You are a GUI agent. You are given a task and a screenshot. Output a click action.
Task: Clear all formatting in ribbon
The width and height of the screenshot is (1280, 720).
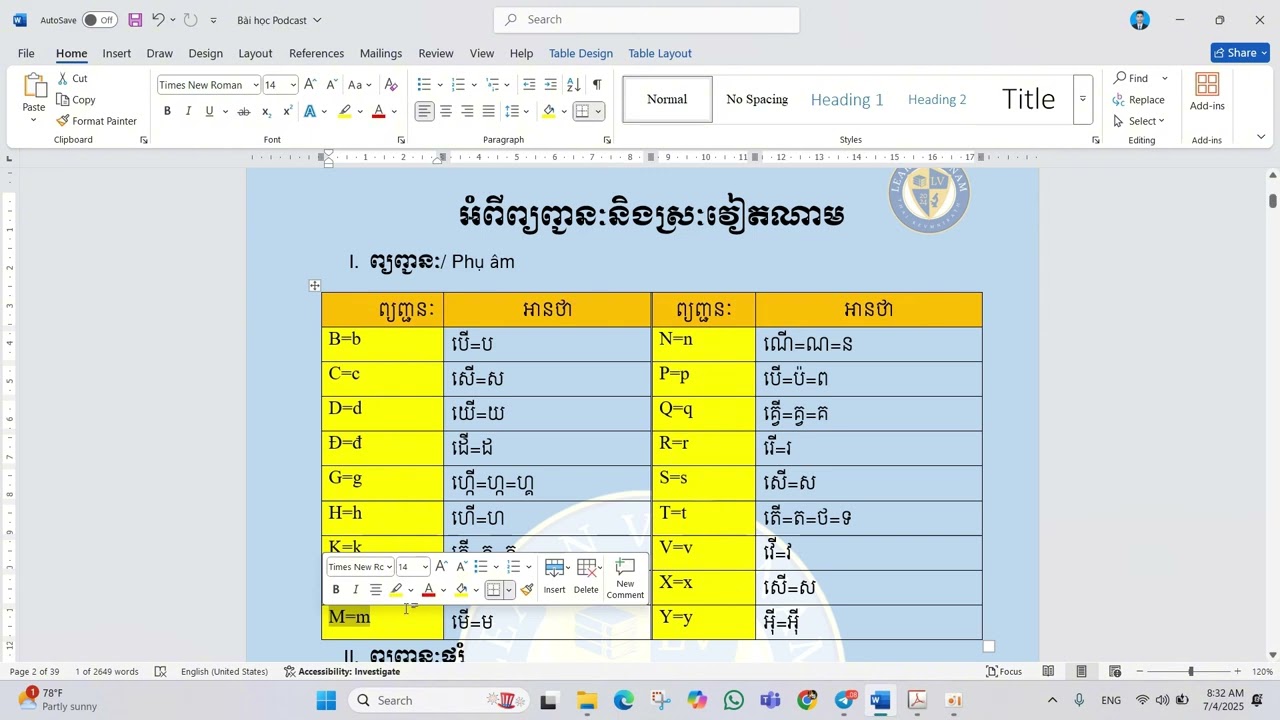(x=391, y=85)
